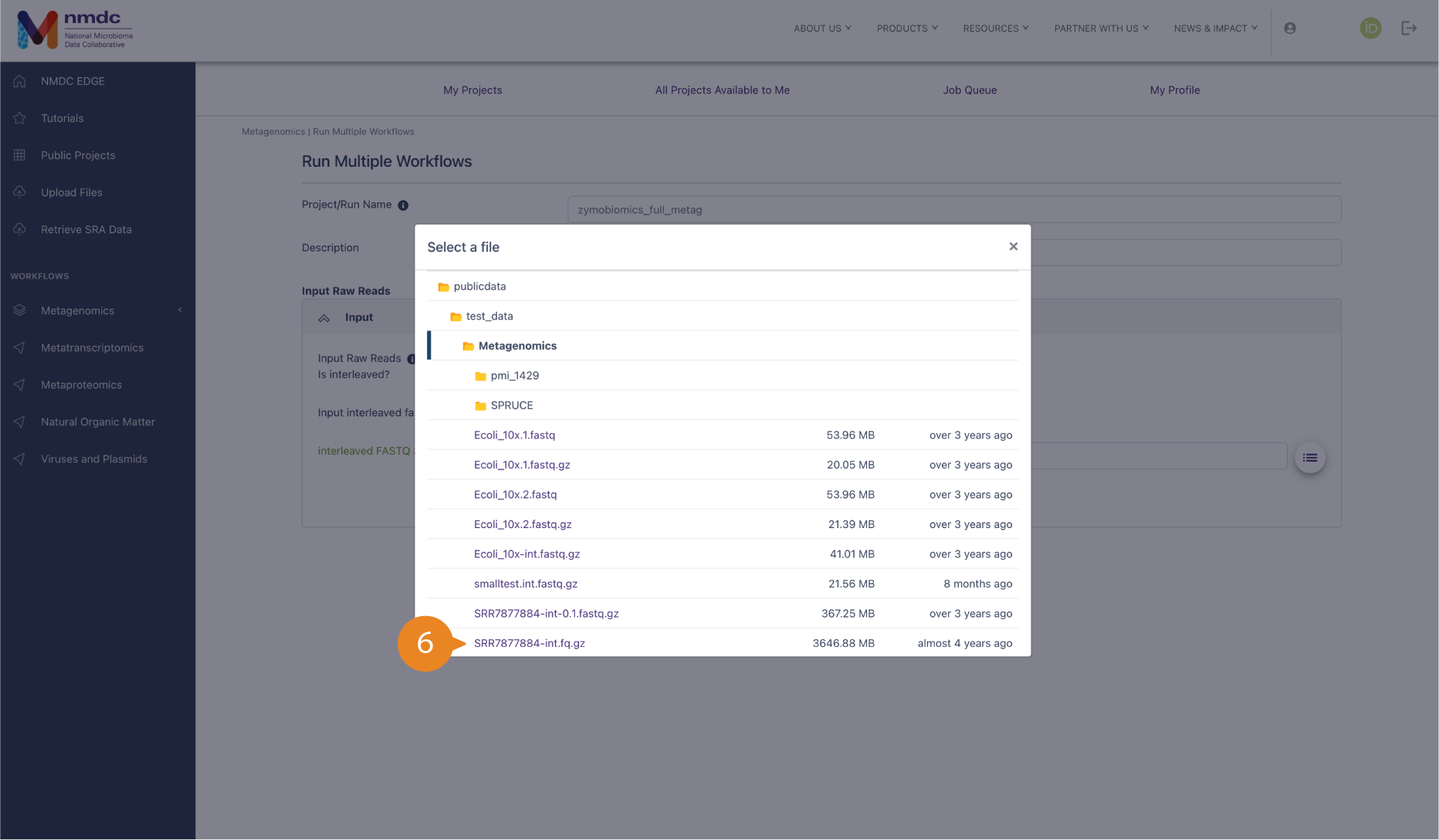This screenshot has height=840, width=1439.
Task: Click the Metaproteomics arrow icon
Action: tap(20, 384)
